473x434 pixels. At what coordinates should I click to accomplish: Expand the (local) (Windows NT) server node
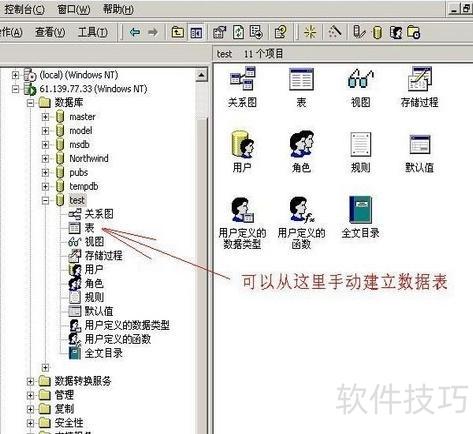click(x=15, y=75)
